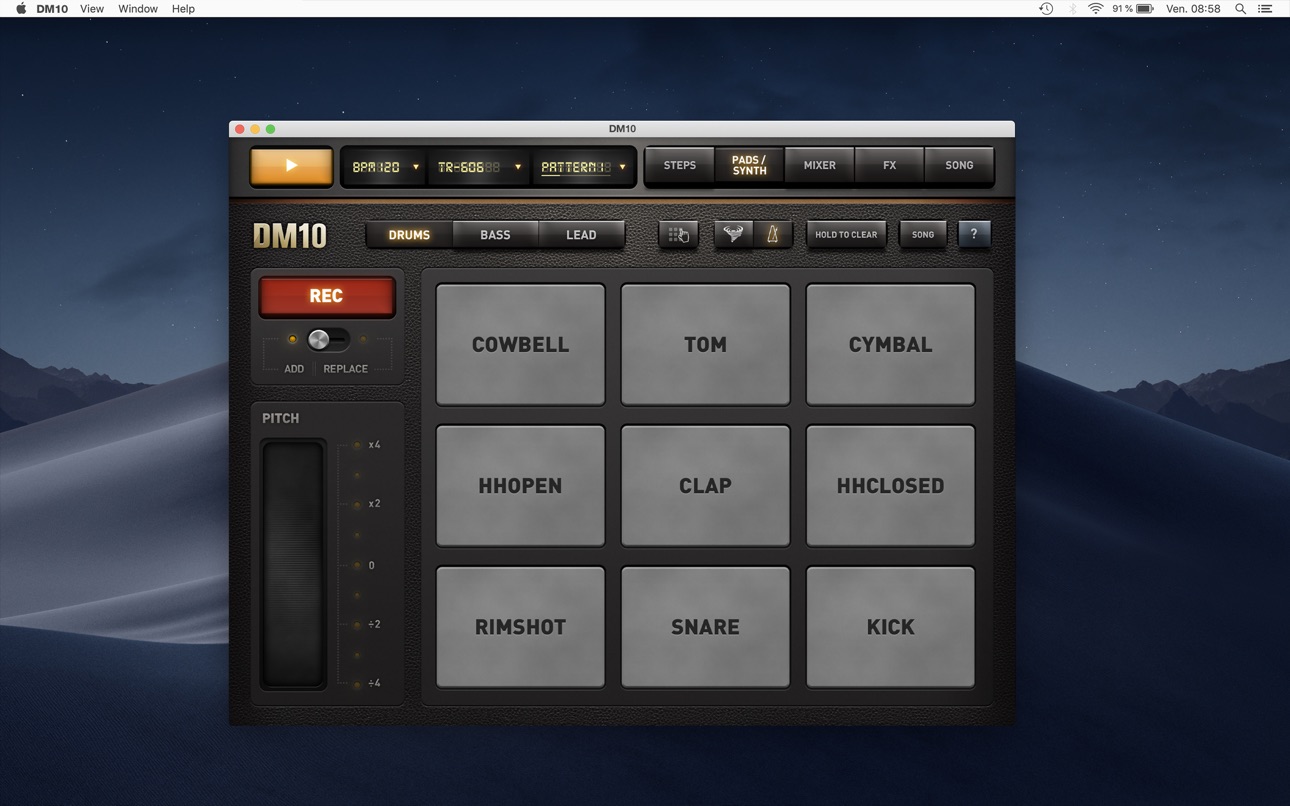This screenshot has width=1290, height=806.
Task: Toggle the ADD / REPLACE record switch
Action: [x=328, y=340]
